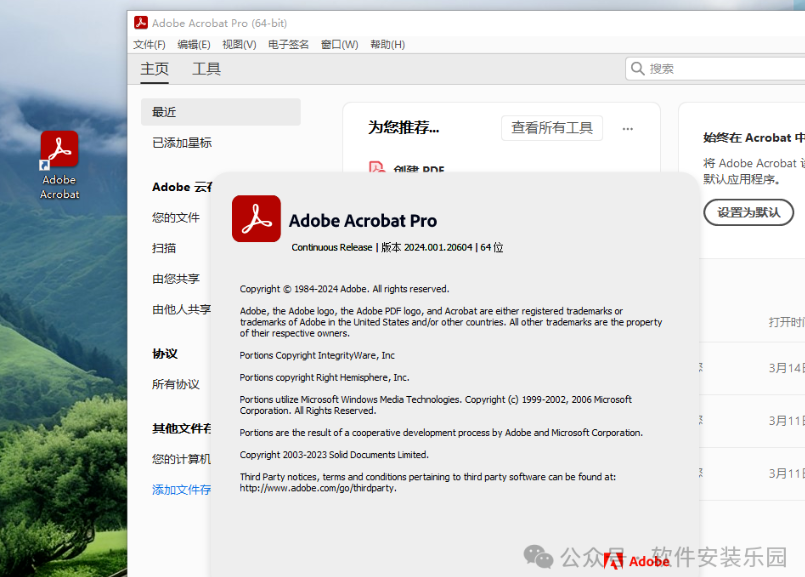Image resolution: width=805 pixels, height=577 pixels.
Task: Click the 创建 PDF tool icon
Action: pos(377,168)
